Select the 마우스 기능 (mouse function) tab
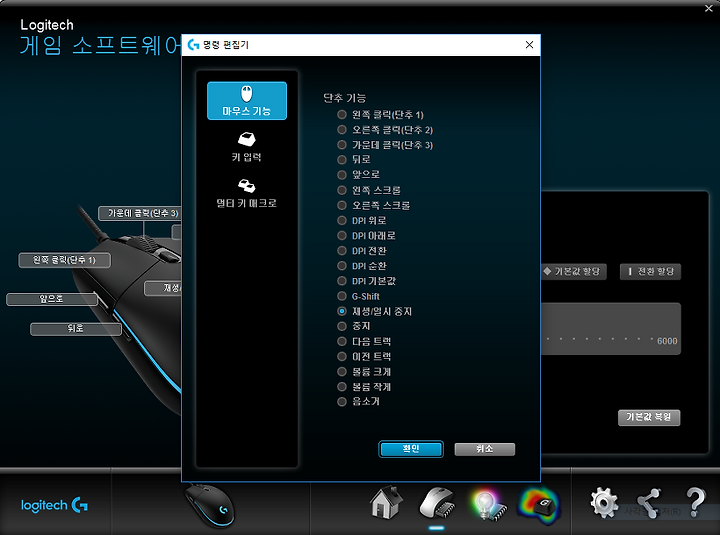Screen dimensions: 720x535 click(x=247, y=101)
